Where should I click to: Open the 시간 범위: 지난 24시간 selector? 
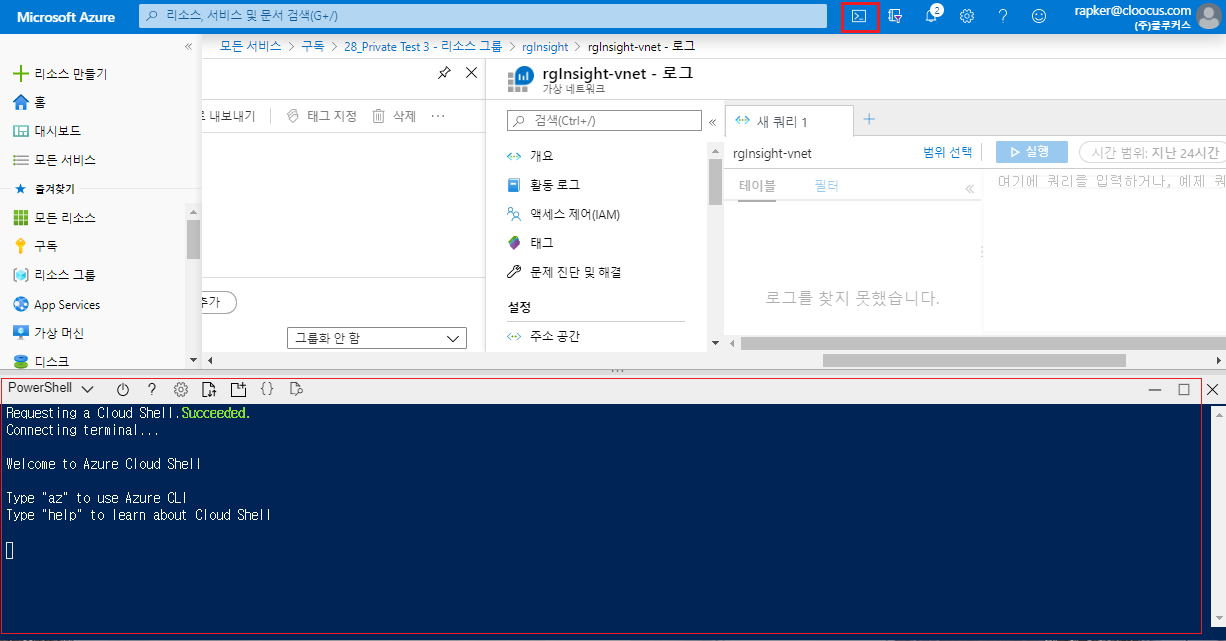(1152, 152)
